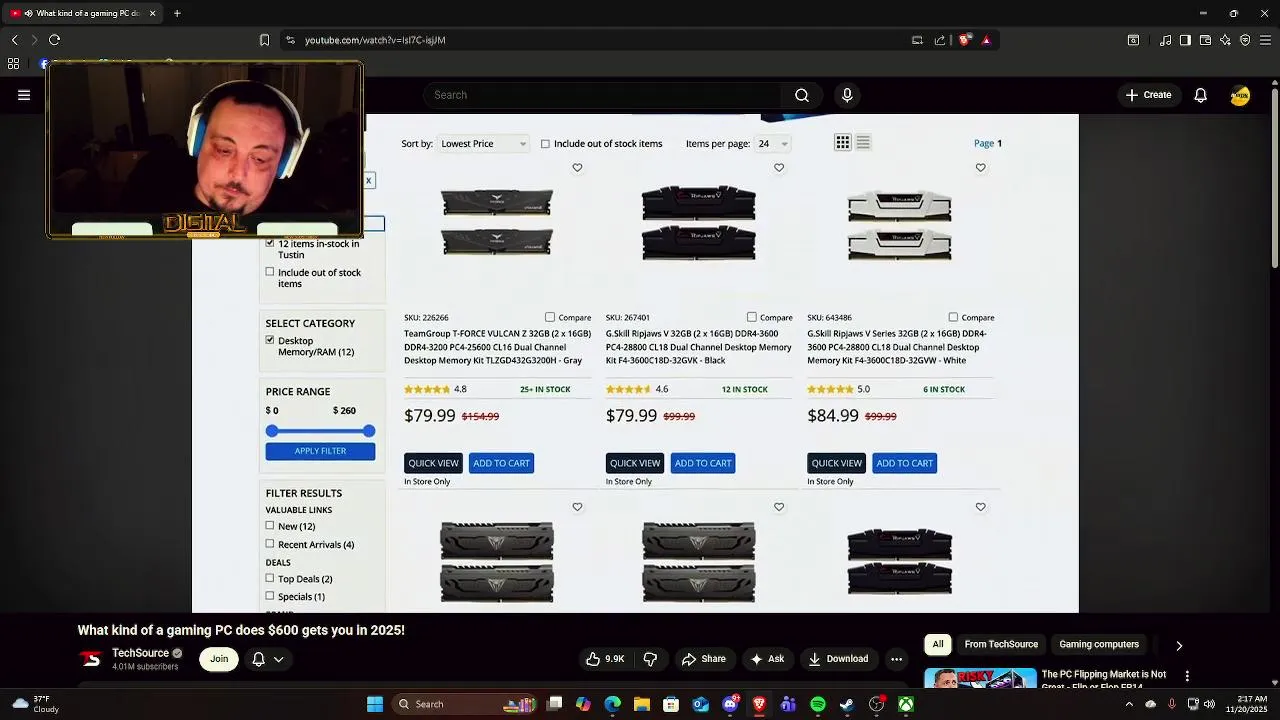Viewport: 1280px width, 720px height.
Task: Favorite the G.Skill Ripjaws V Black heart
Action: [779, 168]
